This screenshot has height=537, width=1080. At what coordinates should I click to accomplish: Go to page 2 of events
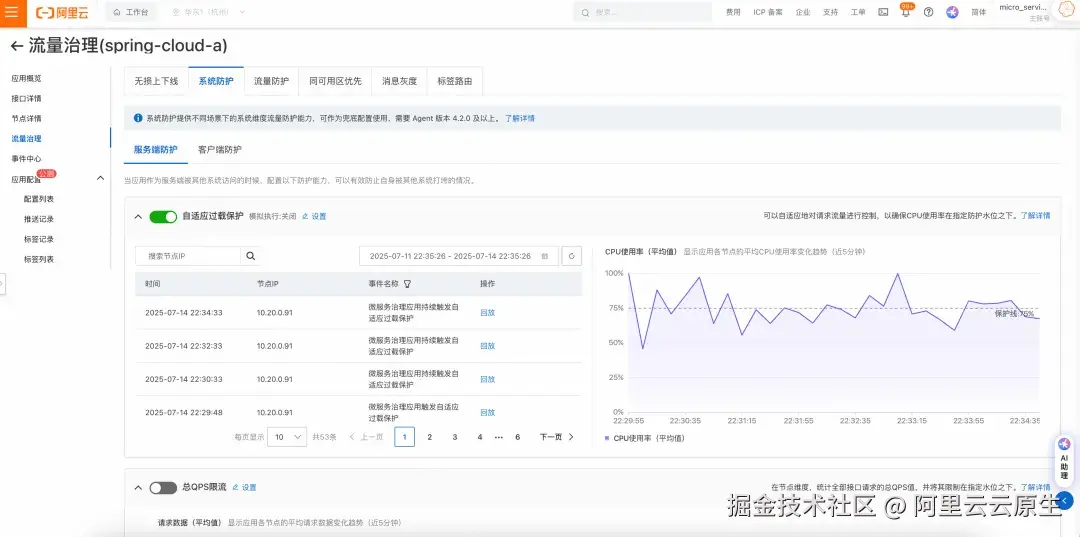click(430, 436)
